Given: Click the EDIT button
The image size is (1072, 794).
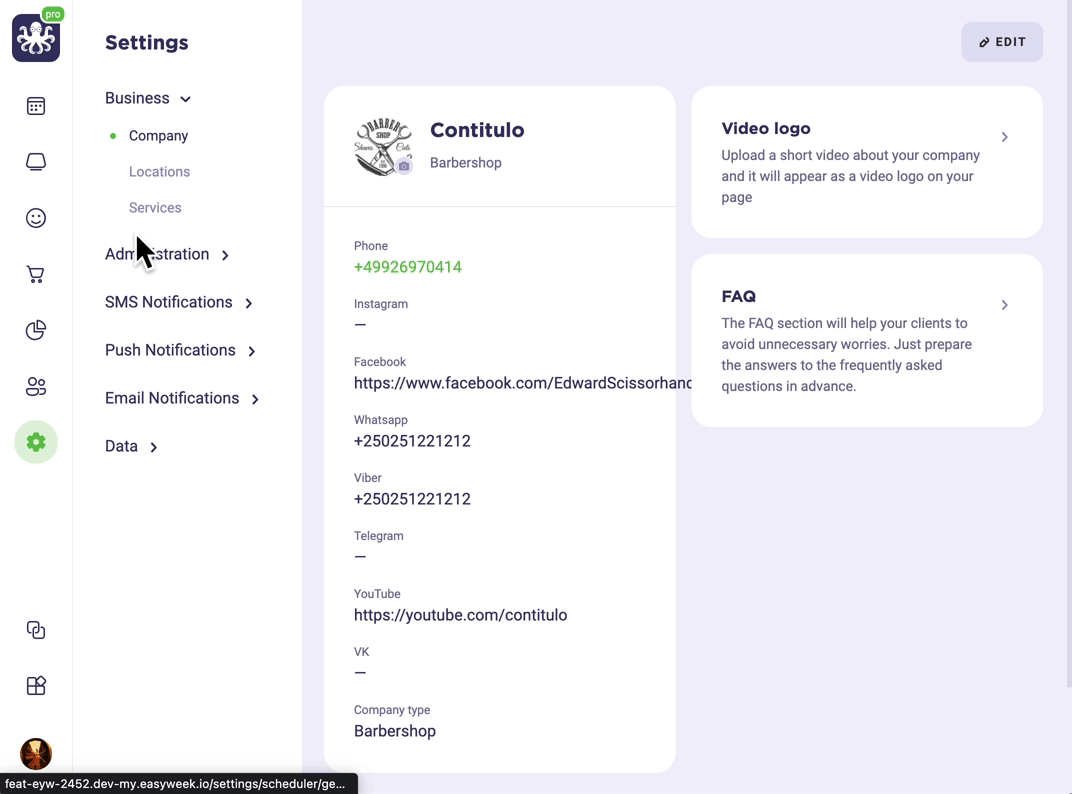Looking at the screenshot, I should point(1002,42).
